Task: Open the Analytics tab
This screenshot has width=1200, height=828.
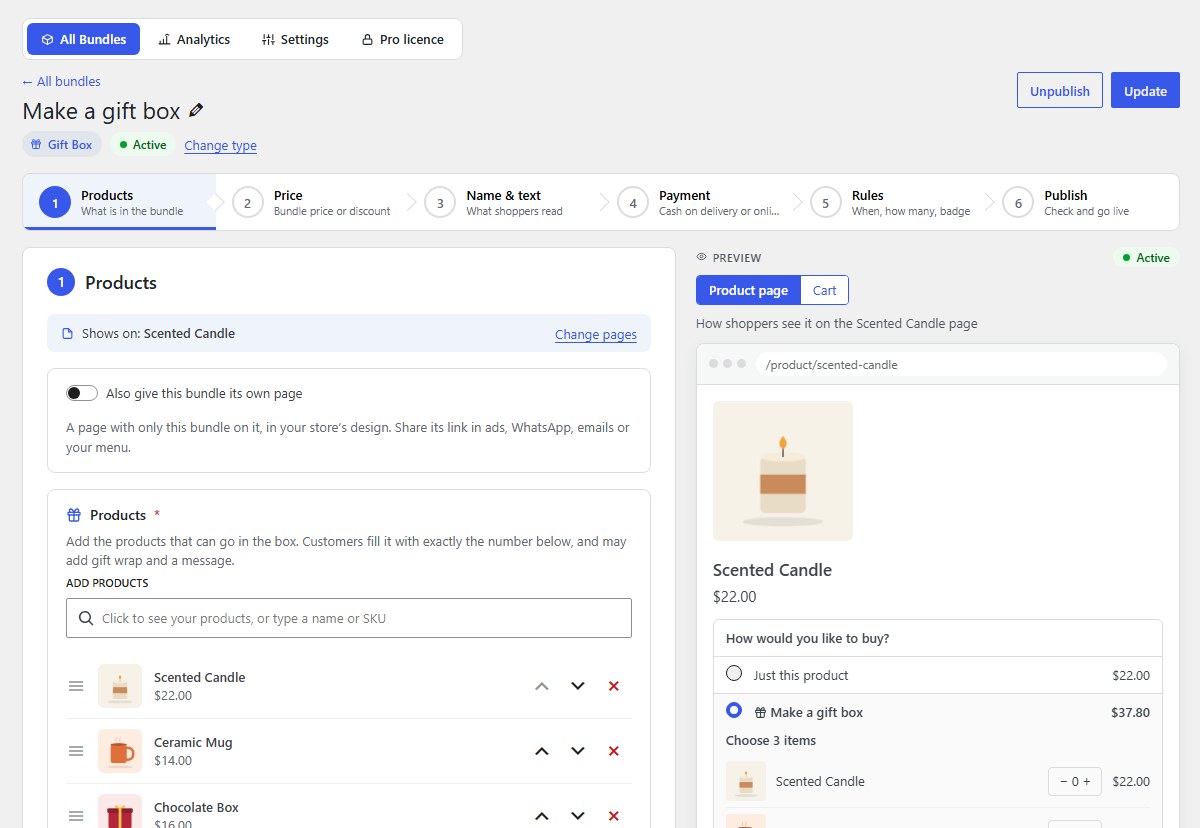Action: click(194, 39)
